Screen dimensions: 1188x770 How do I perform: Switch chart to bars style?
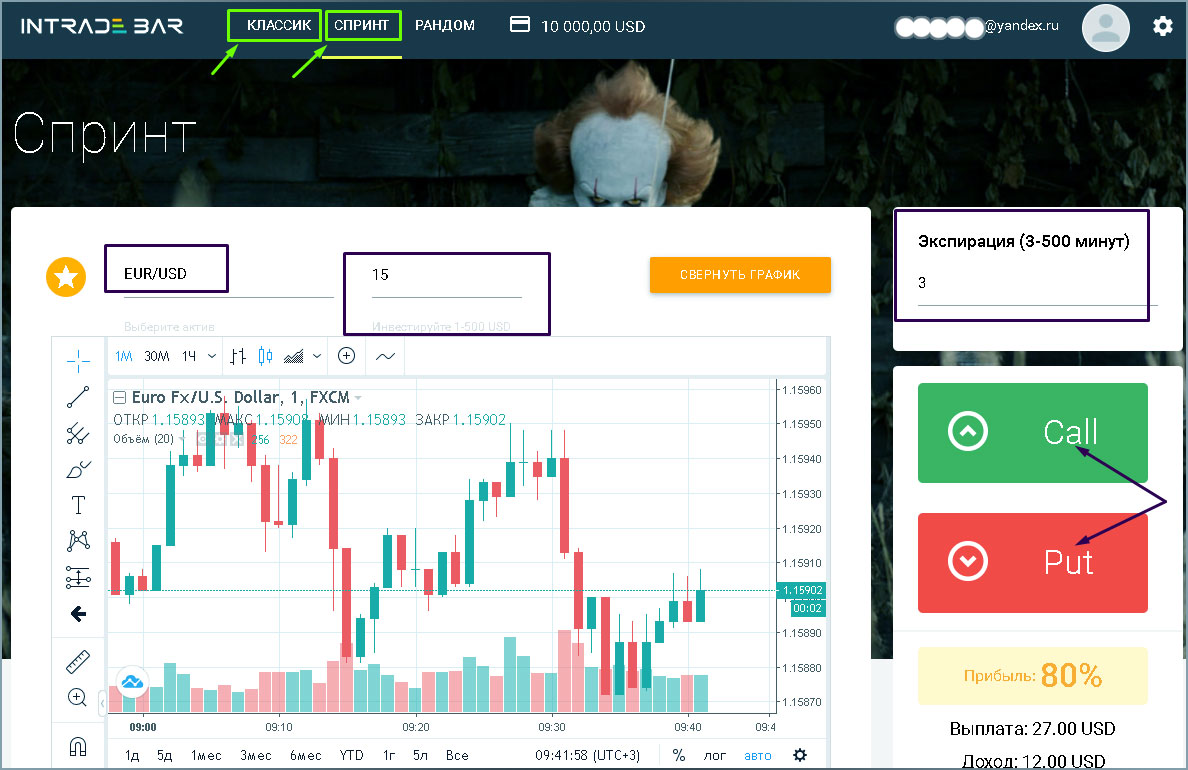click(238, 356)
